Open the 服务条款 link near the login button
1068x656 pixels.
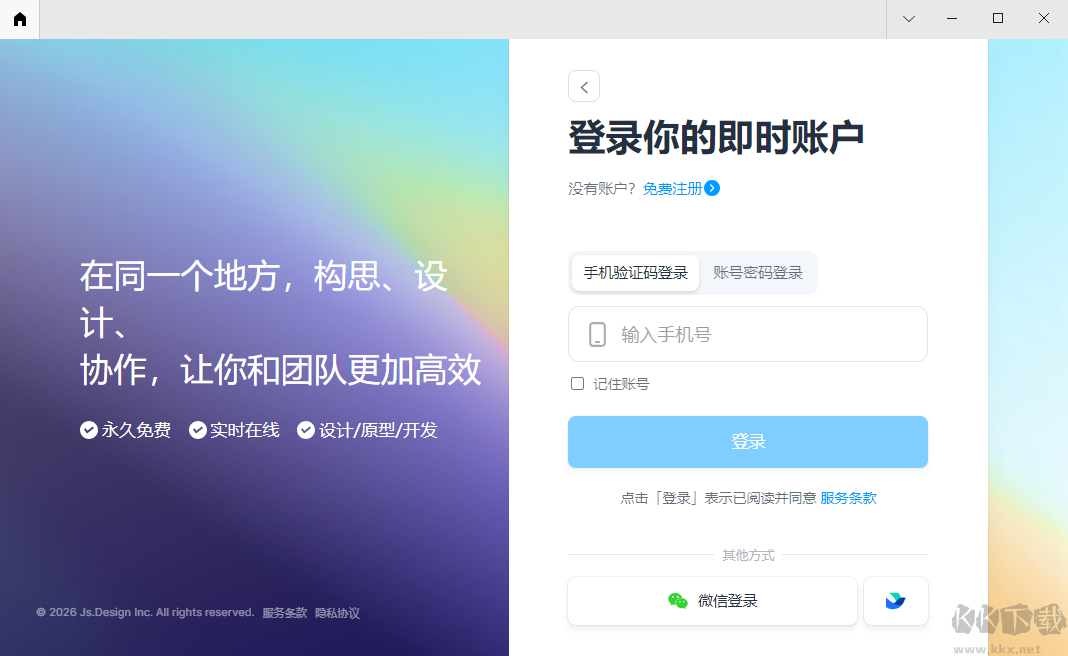(848, 497)
